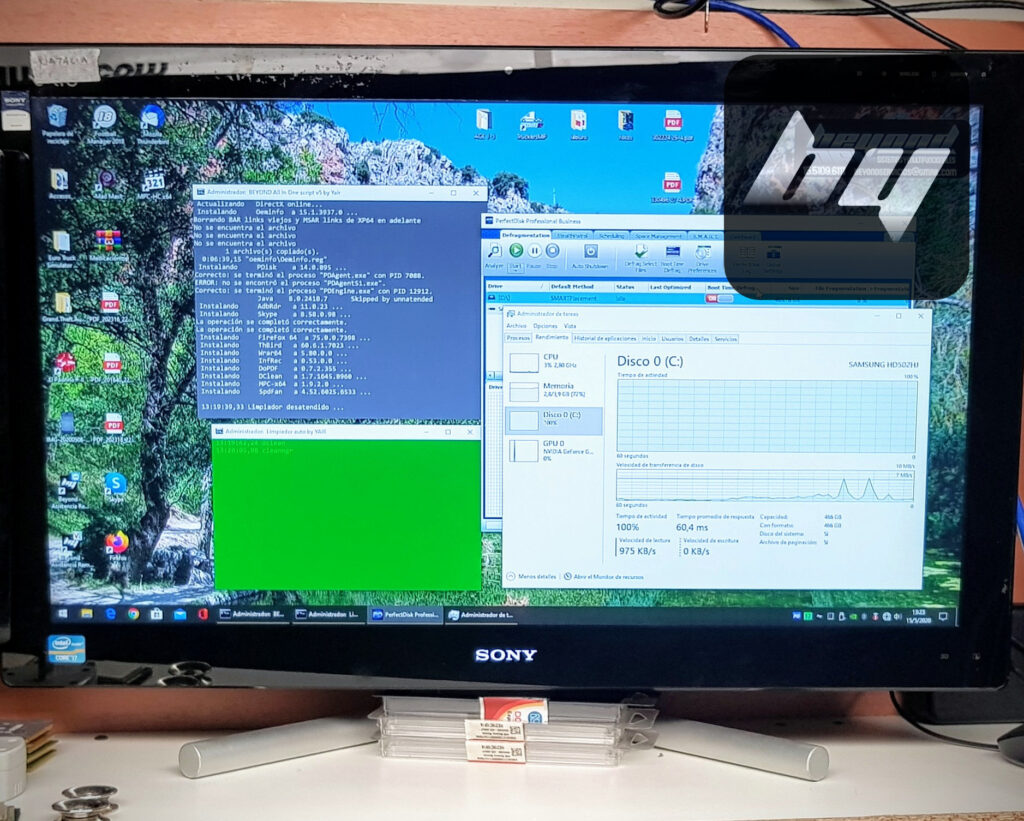The width and height of the screenshot is (1024, 821).
Task: Toggle the Boot Time Defrag switch for drive C:
Action: 719,298
